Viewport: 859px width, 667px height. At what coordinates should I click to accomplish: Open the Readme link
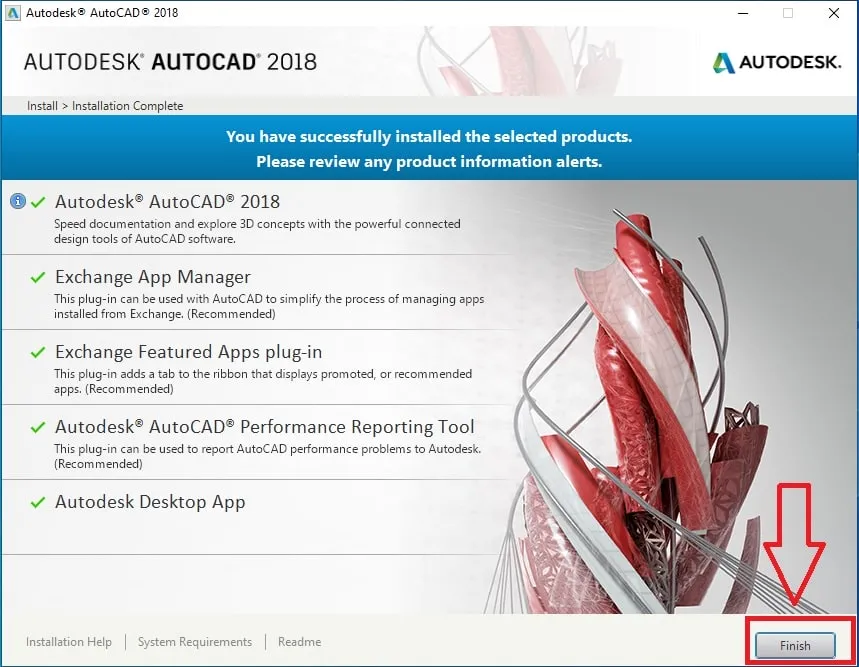pos(299,641)
